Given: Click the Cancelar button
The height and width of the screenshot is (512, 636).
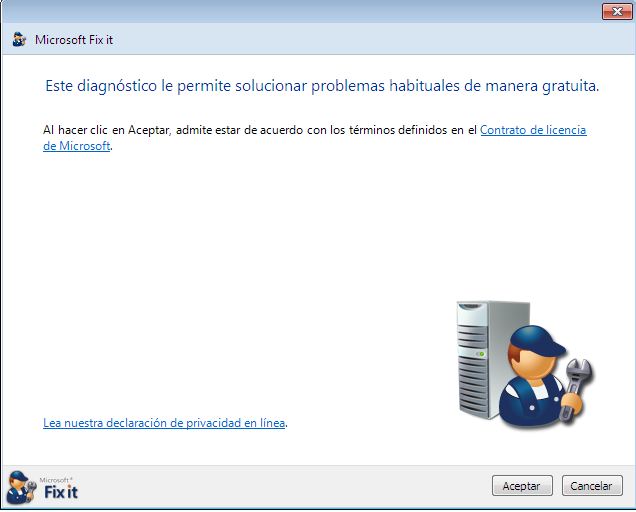Looking at the screenshot, I should tap(592, 486).
